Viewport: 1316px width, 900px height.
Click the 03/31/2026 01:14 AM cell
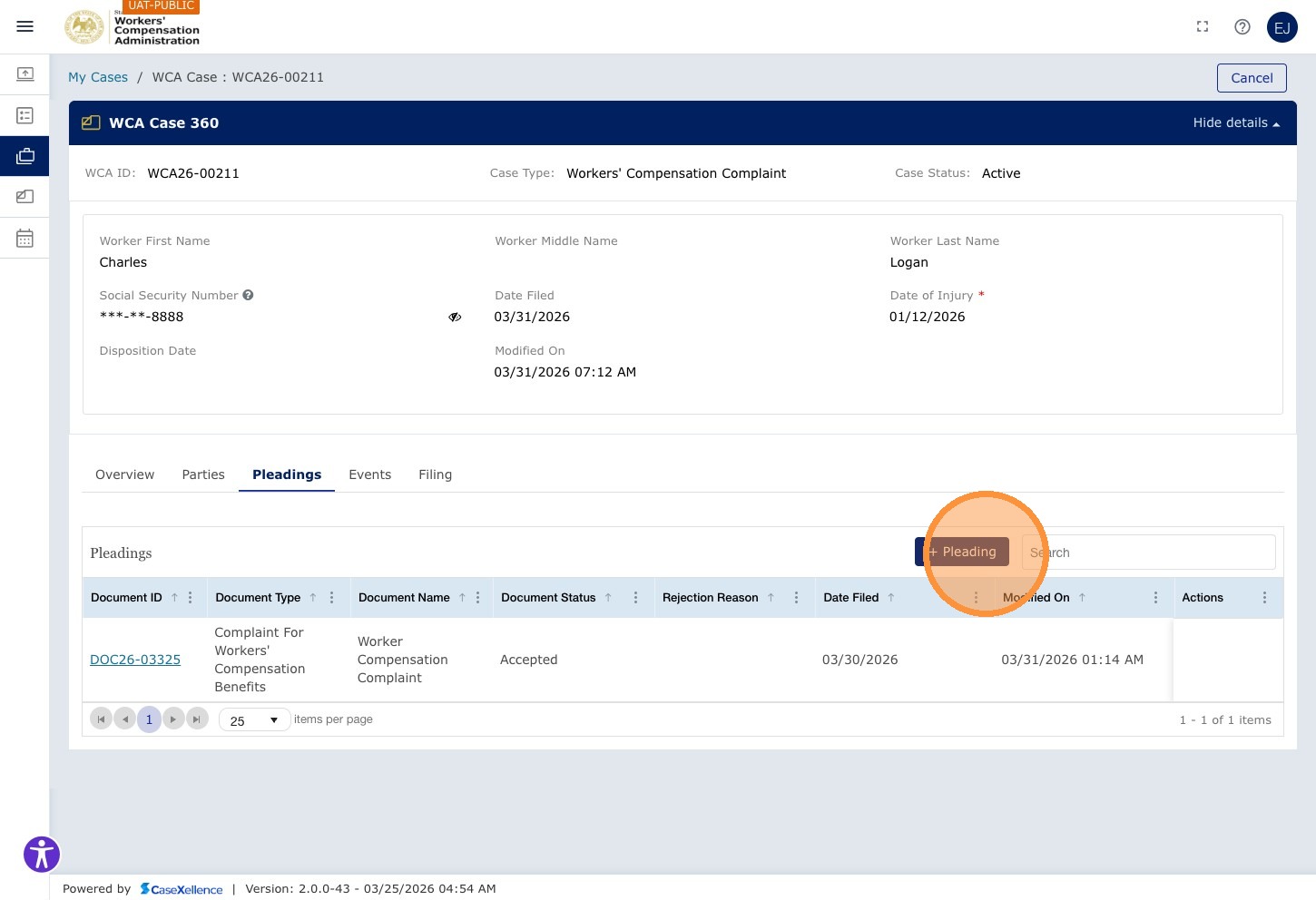[1073, 660]
